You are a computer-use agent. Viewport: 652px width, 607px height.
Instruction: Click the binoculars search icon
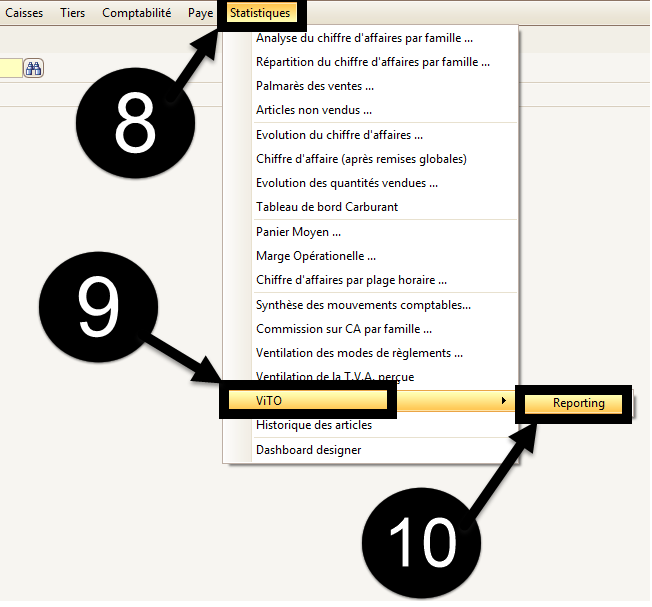[33, 68]
